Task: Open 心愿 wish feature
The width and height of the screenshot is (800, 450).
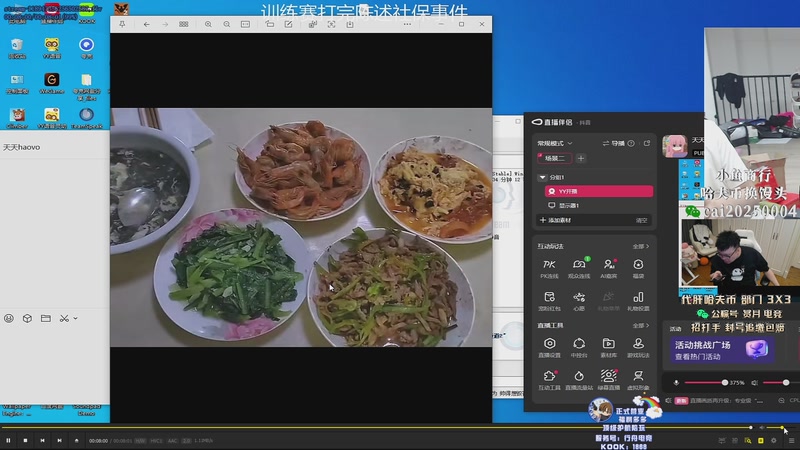Action: click(x=579, y=301)
